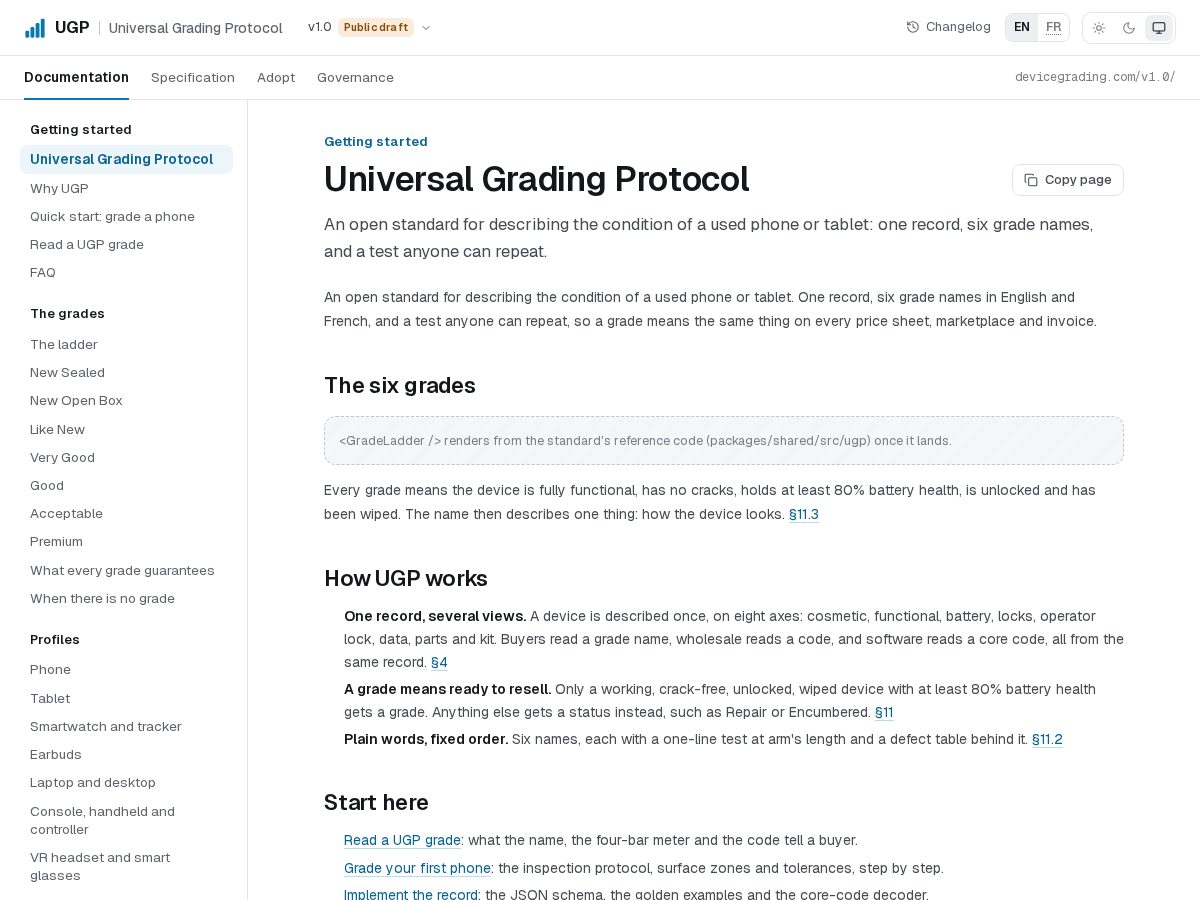
Task: Follow the §11.2 reference link
Action: pos(1047,739)
